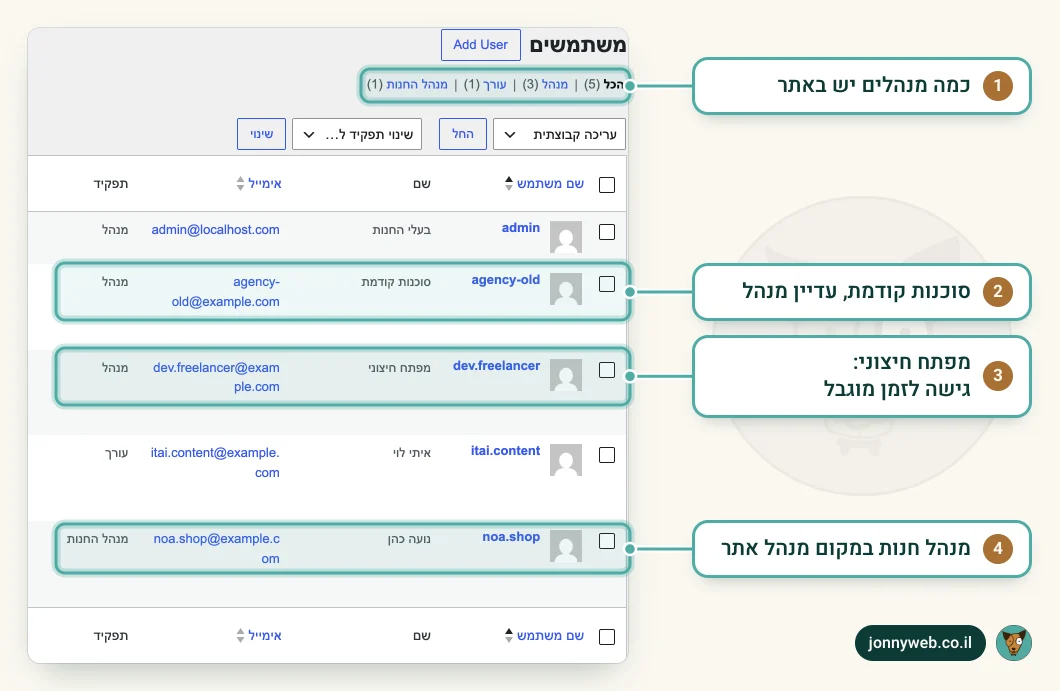Screen dimensions: 1060x691
Task: Click the name cell נועה כהן
Action: 409,539
